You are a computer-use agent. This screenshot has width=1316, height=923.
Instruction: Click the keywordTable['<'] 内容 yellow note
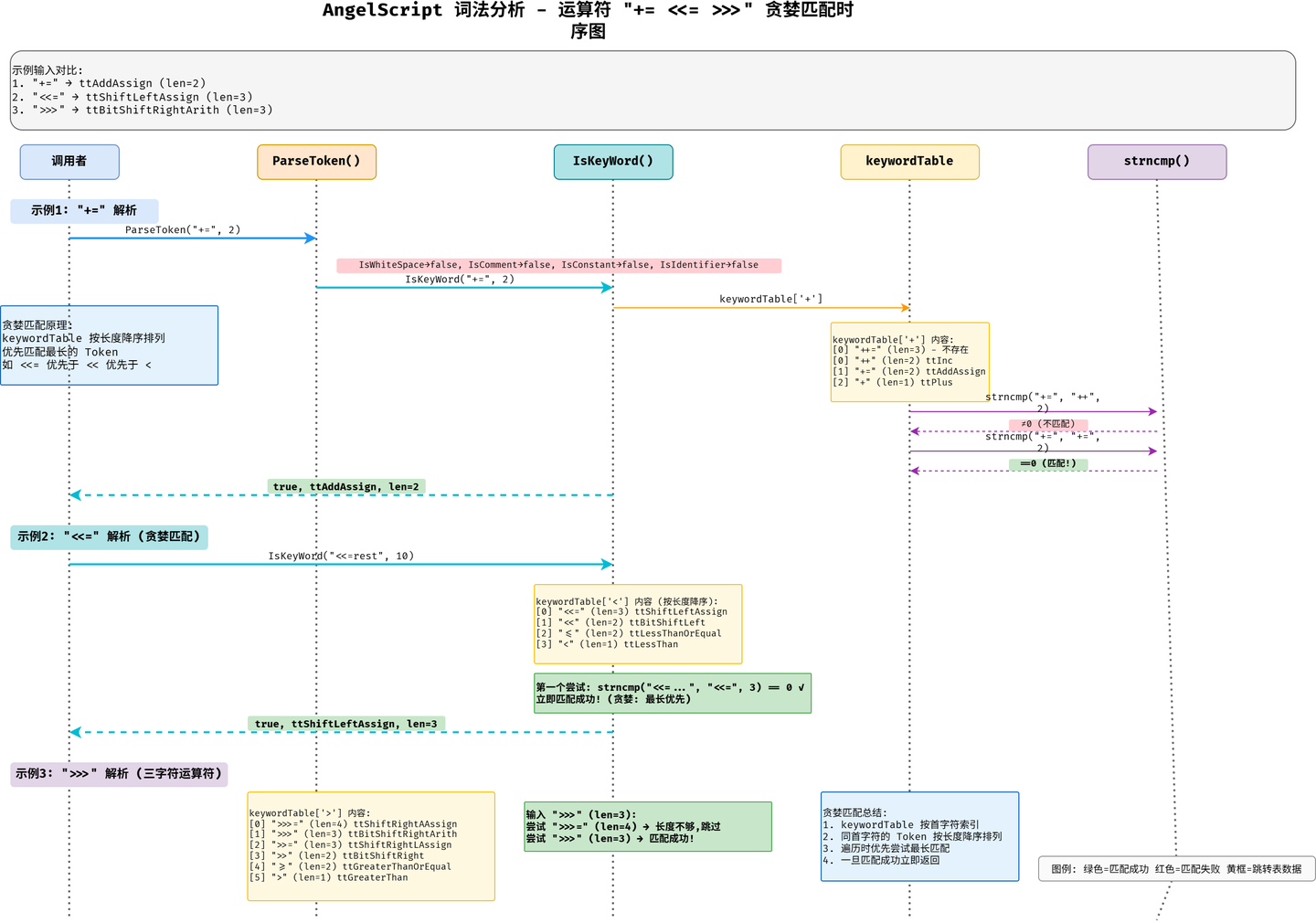pyautogui.click(x=638, y=624)
